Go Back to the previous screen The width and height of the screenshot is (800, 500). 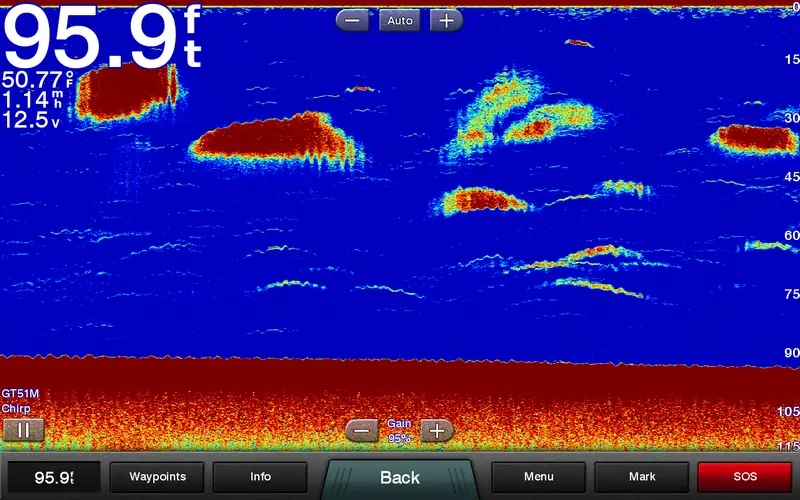[x=399, y=477]
